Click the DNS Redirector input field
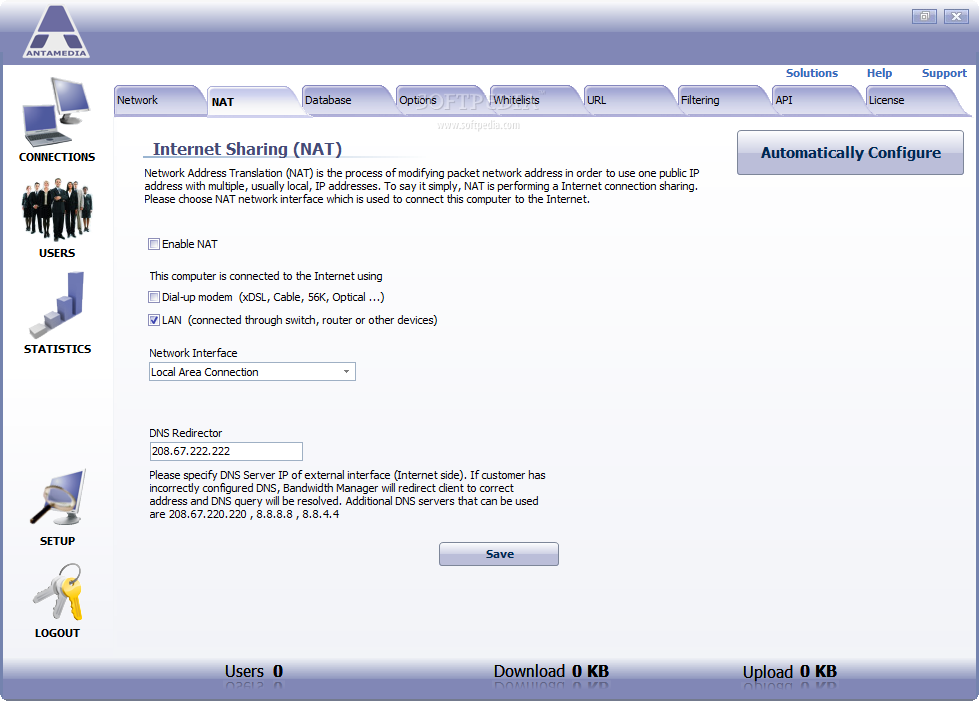The image size is (979, 701). 226,451
